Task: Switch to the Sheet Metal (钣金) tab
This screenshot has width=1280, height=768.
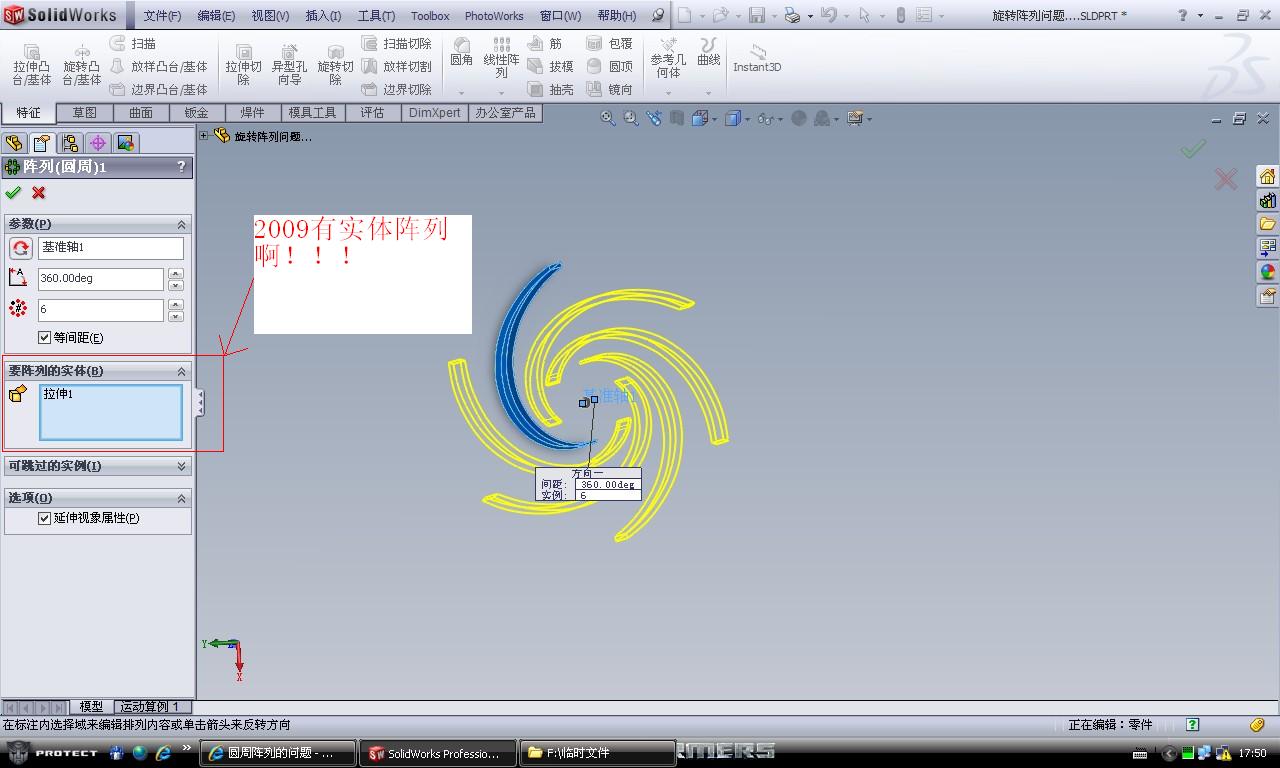Action: (x=197, y=113)
